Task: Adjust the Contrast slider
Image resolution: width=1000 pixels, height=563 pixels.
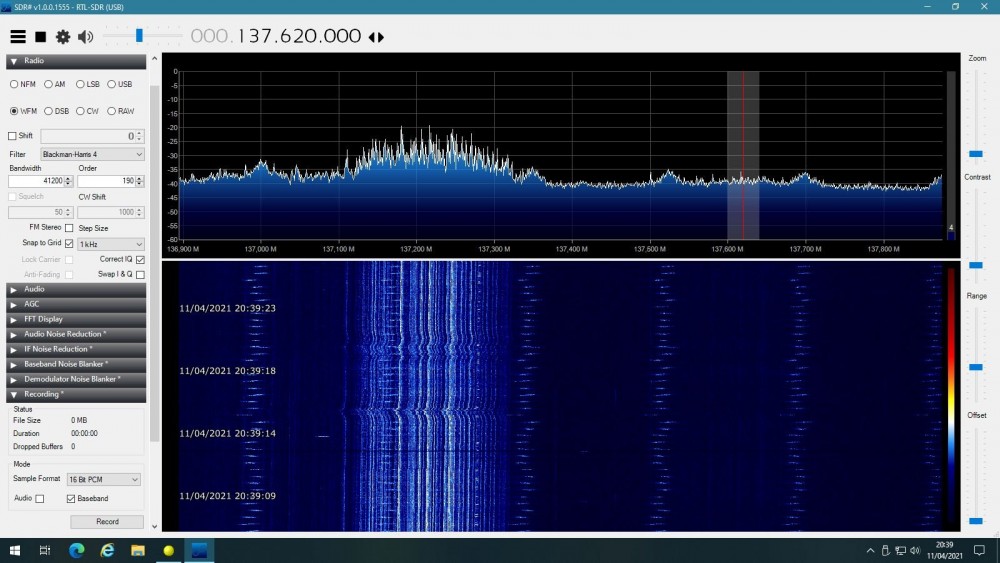Action: [976, 265]
